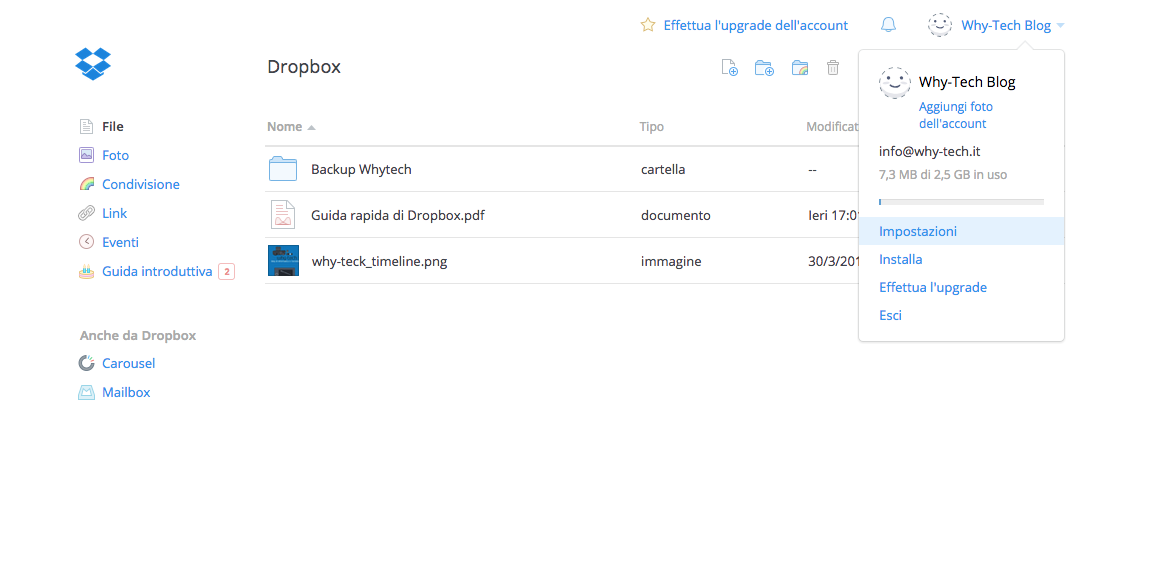Screen dimensions: 1157x574
Task: Click the 7,3 MB di 2,5 GB text
Action: click(x=942, y=175)
